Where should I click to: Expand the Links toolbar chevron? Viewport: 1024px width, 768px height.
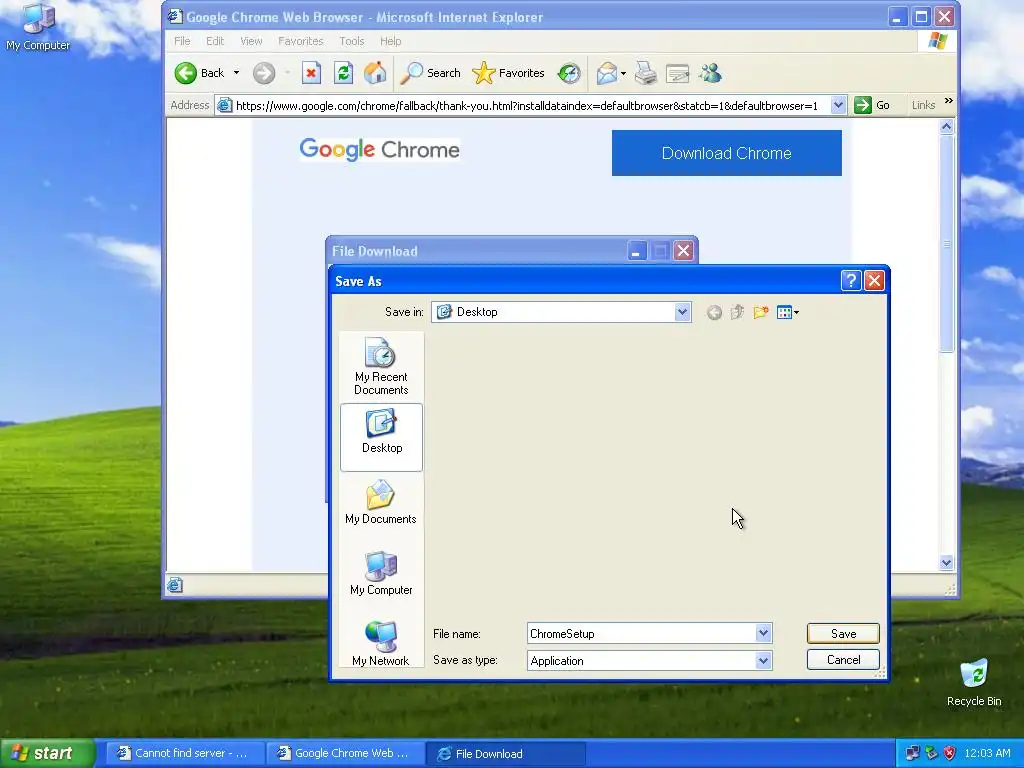(948, 101)
